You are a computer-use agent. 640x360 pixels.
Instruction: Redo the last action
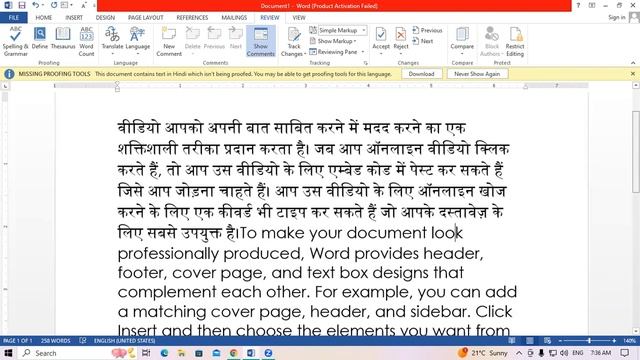click(x=54, y=5)
